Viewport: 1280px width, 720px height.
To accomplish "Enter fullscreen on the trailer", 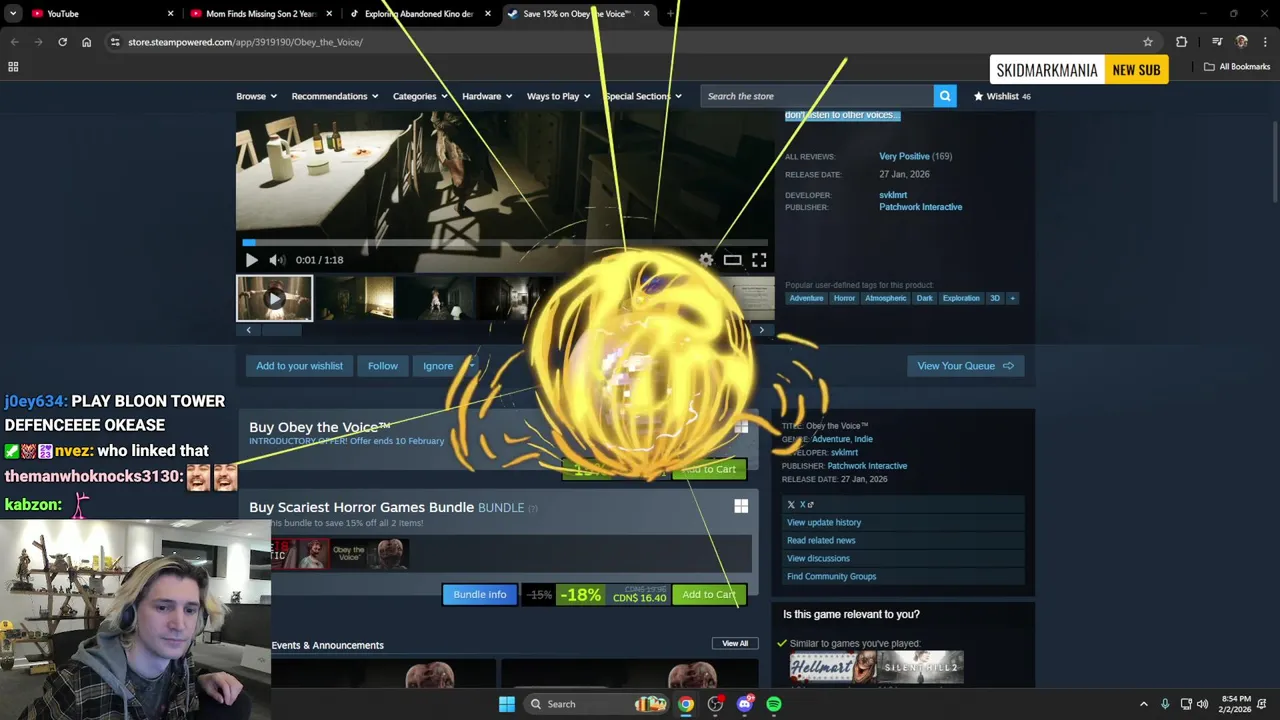I will [759, 260].
